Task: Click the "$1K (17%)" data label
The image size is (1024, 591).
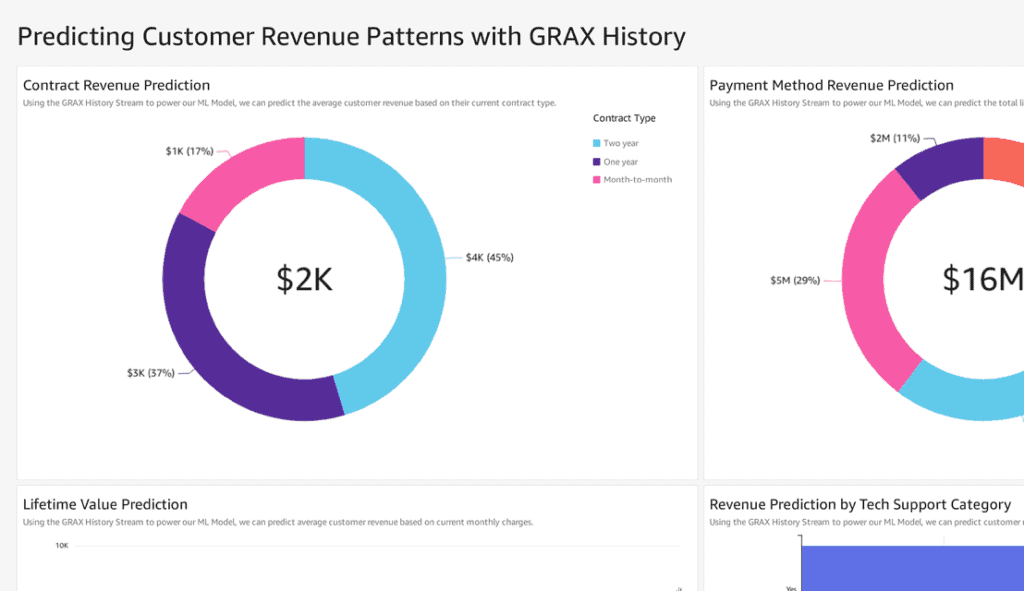Action: click(189, 151)
